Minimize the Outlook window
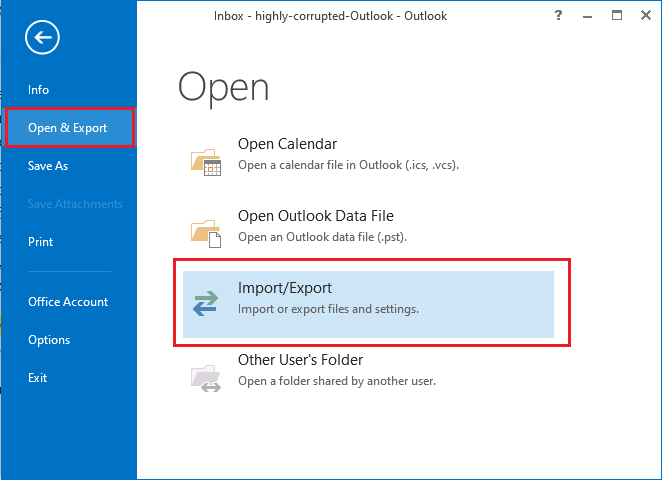Image resolution: width=662 pixels, height=480 pixels. click(x=587, y=17)
